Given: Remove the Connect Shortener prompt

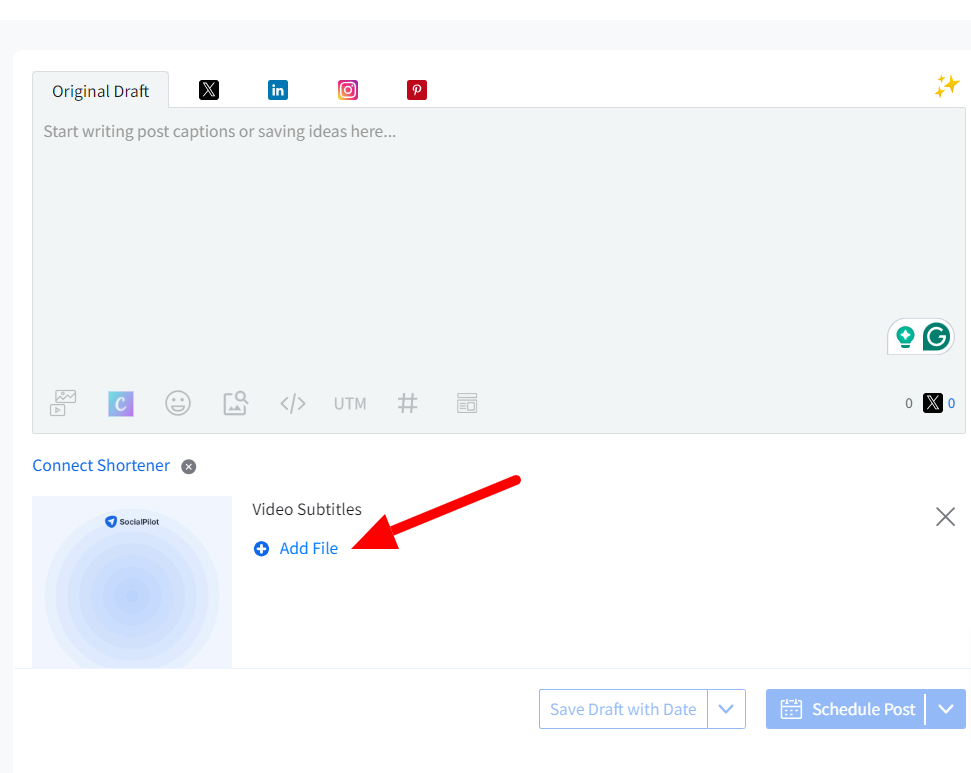Looking at the screenshot, I should pyautogui.click(x=189, y=466).
